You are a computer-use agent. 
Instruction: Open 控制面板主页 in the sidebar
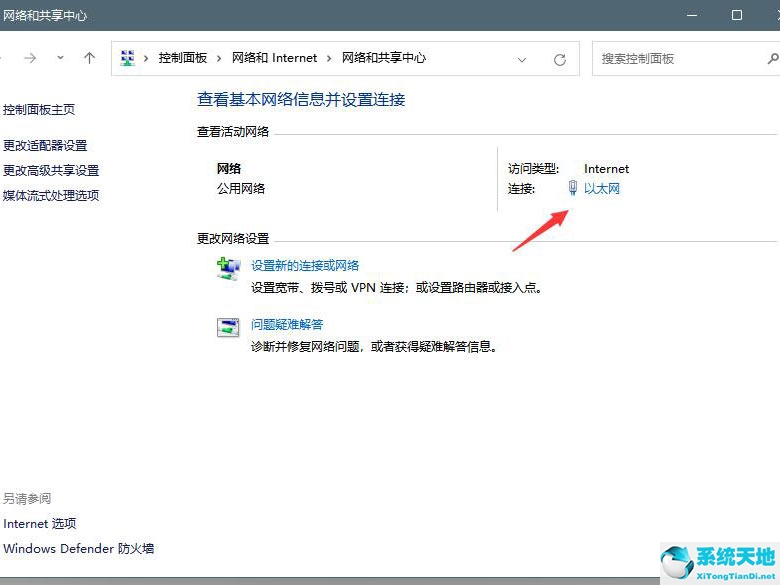(39, 109)
